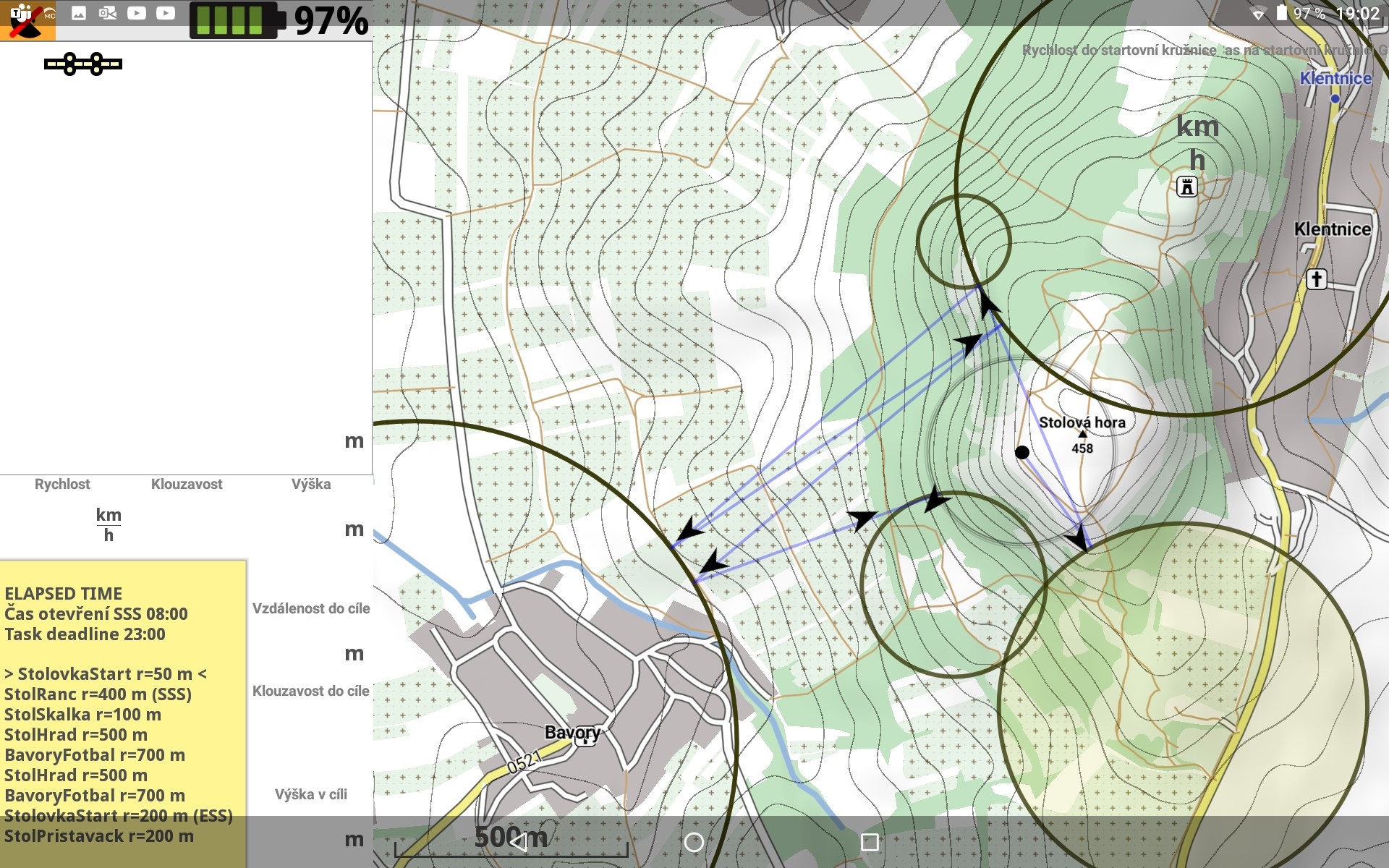
Task: Tap the Bavory village label
Action: [572, 732]
